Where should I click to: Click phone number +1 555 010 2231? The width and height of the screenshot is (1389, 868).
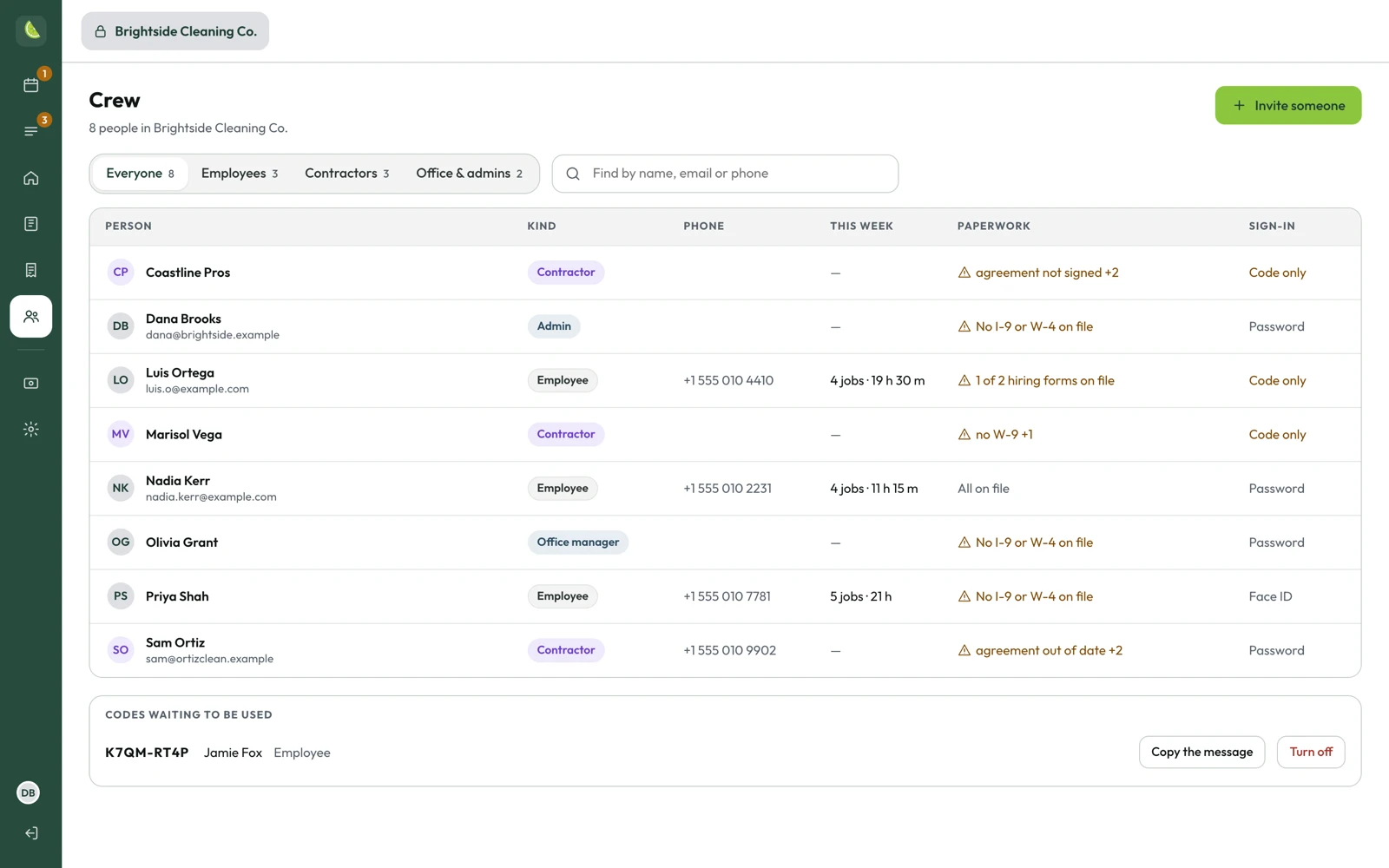click(x=727, y=489)
